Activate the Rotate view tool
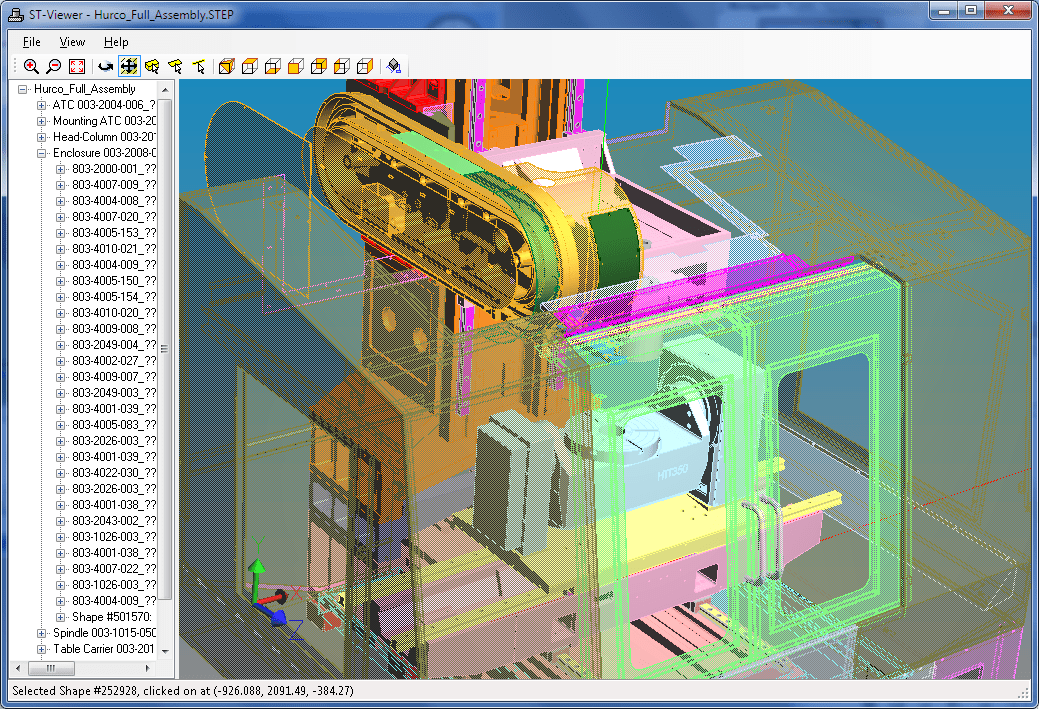The width and height of the screenshot is (1039, 709). 105,66
